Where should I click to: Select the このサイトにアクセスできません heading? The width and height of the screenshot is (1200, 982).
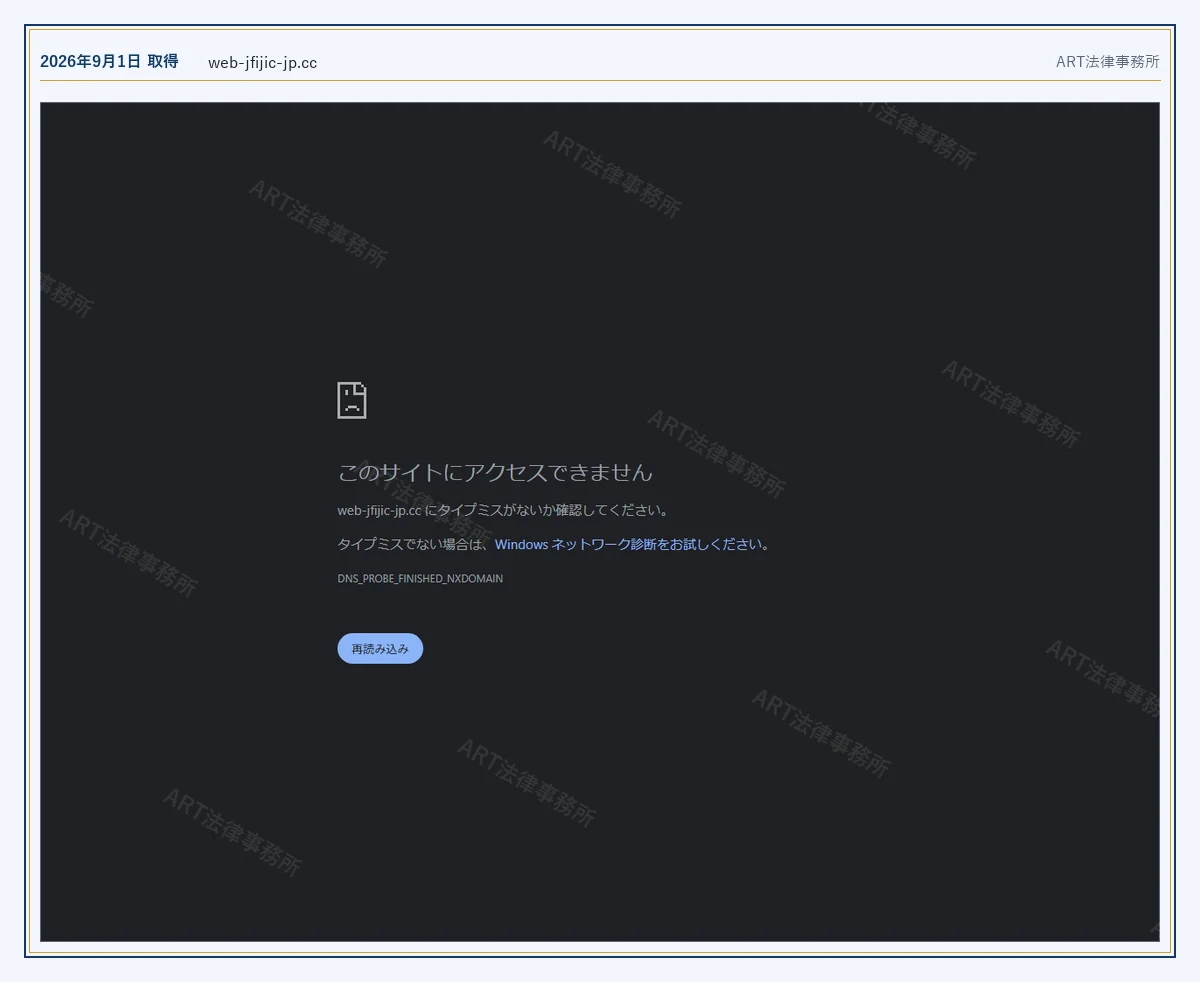point(495,472)
